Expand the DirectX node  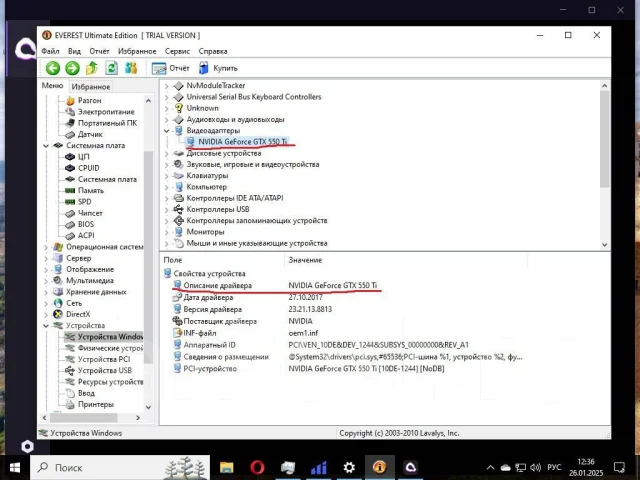coord(46,314)
